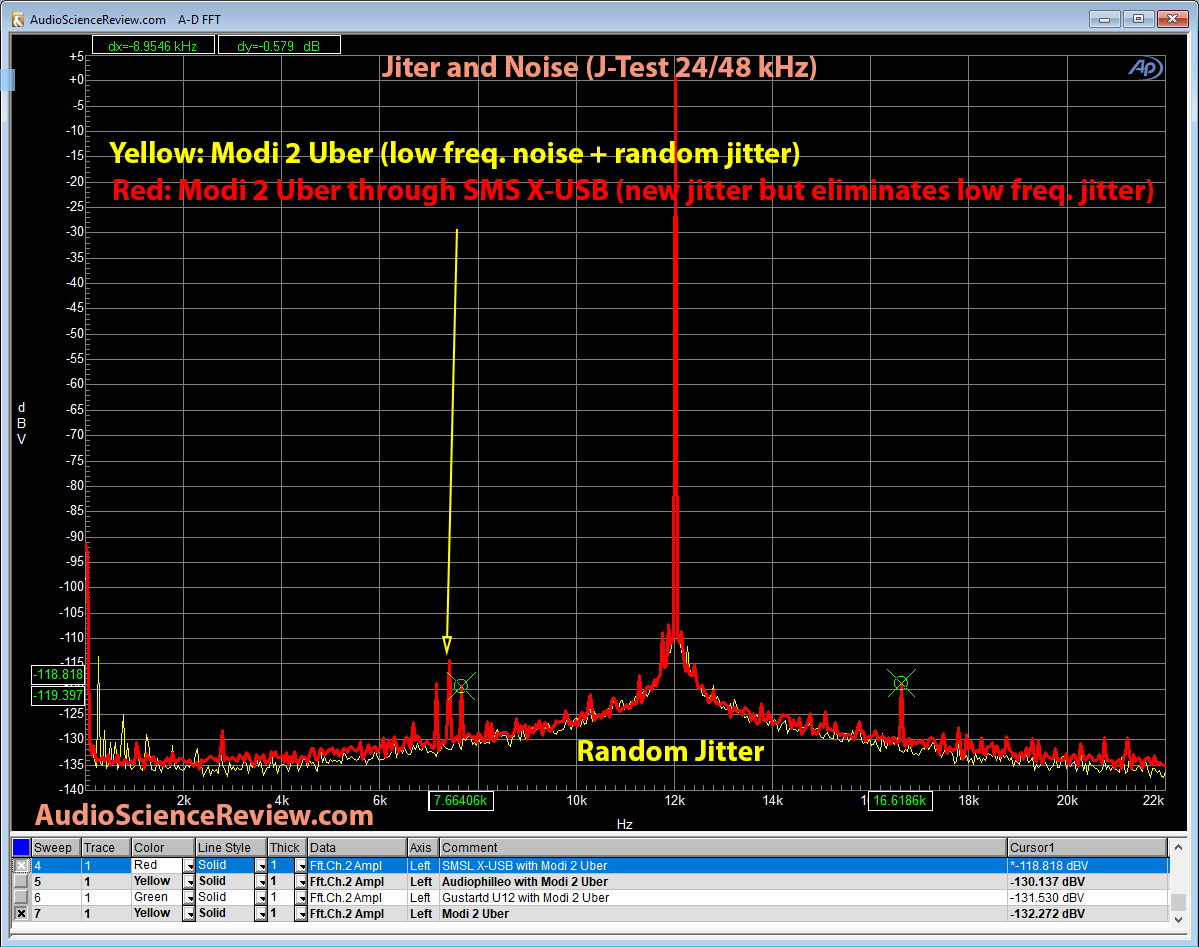Click the app icon in the title bar

(18, 19)
